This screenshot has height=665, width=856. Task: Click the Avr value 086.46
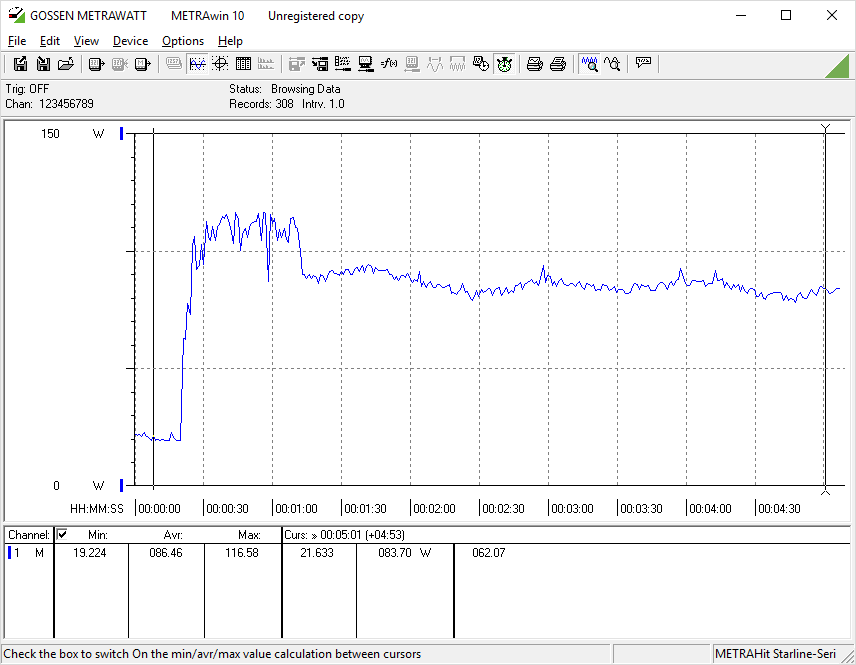(x=166, y=553)
